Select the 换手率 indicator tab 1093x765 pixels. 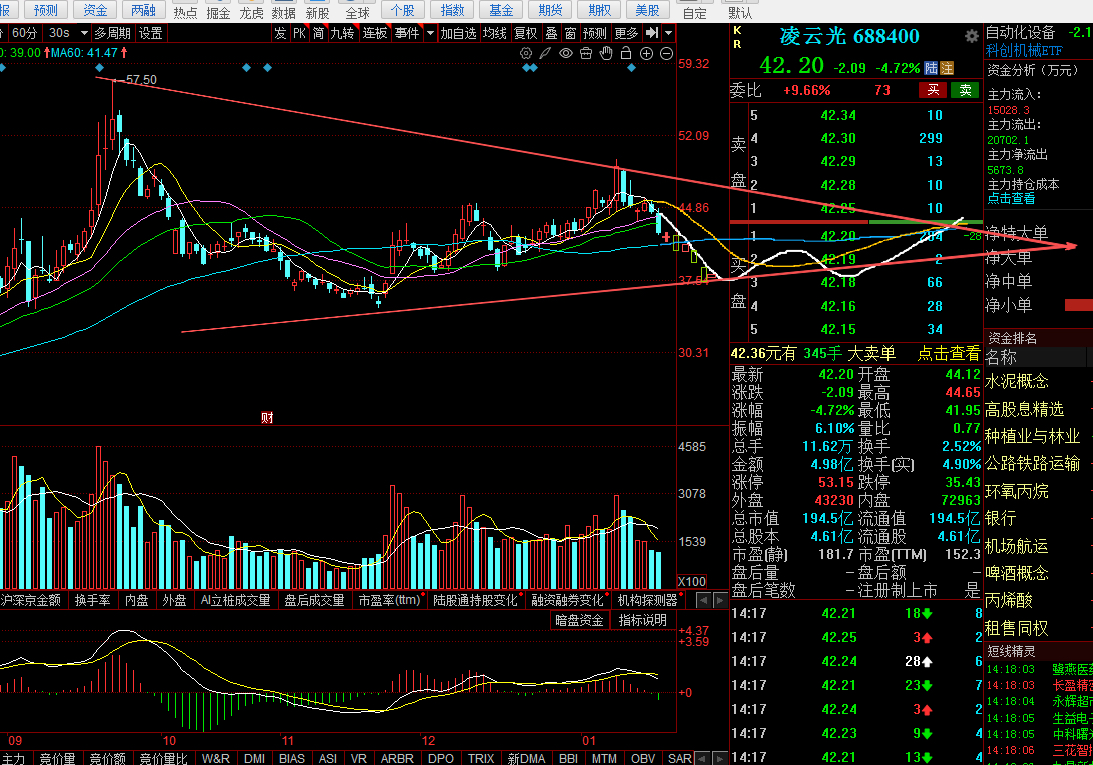coord(92,600)
